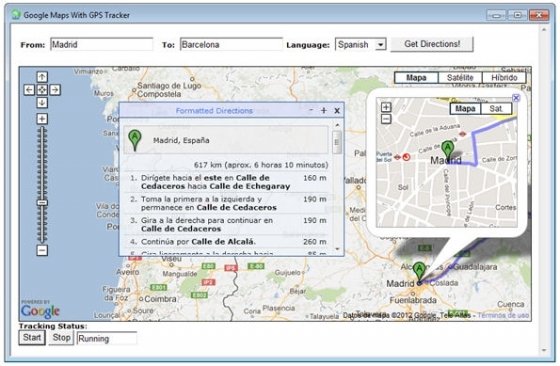Pan the main map up
This screenshot has height=366, width=560.
(42, 77)
